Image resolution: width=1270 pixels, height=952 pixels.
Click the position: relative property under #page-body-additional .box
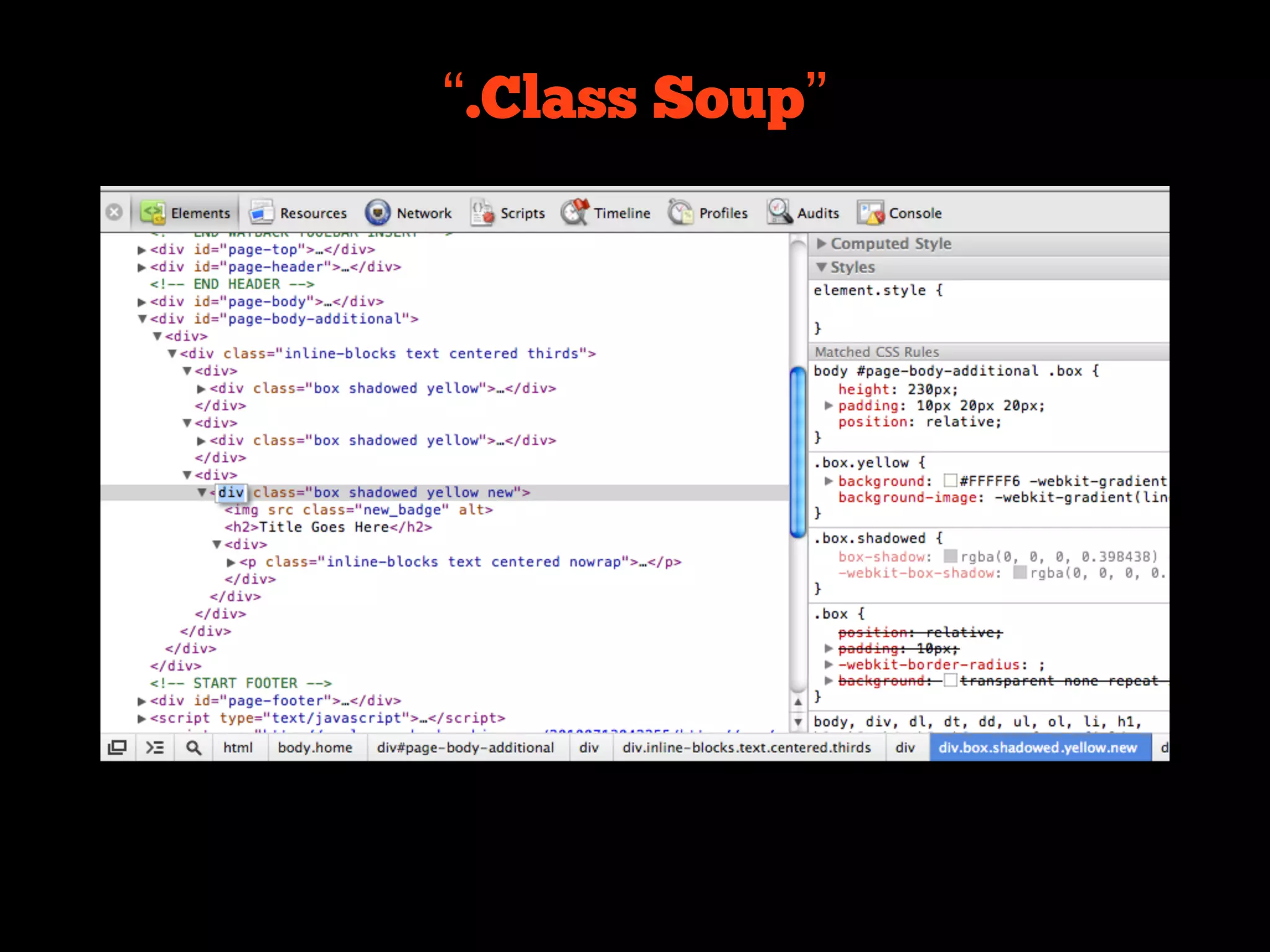coord(920,421)
